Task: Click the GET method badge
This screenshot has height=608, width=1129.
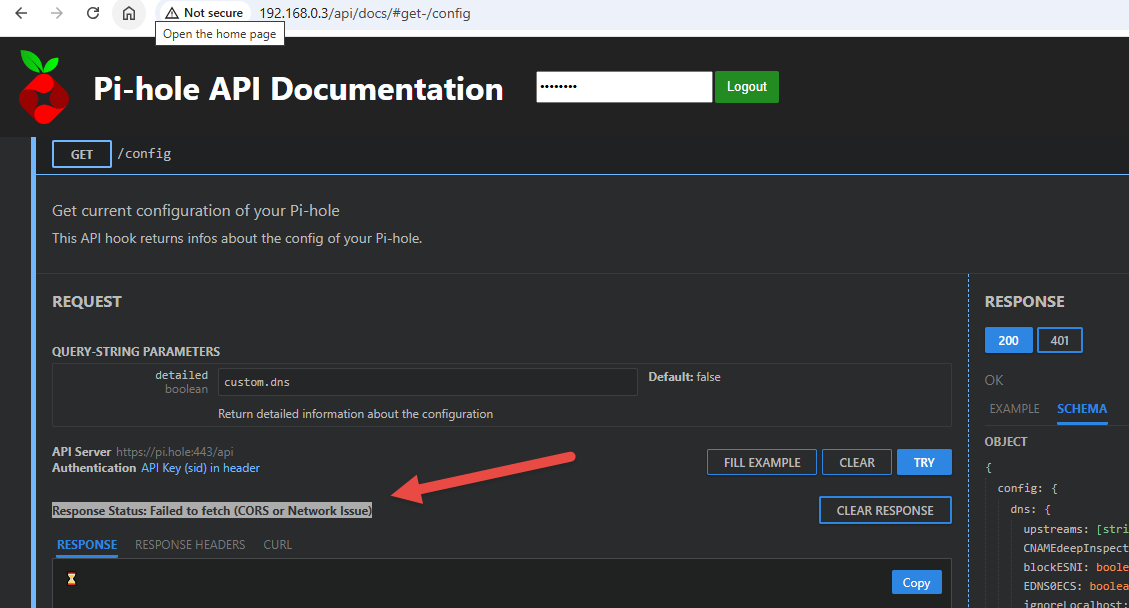Action: (82, 154)
